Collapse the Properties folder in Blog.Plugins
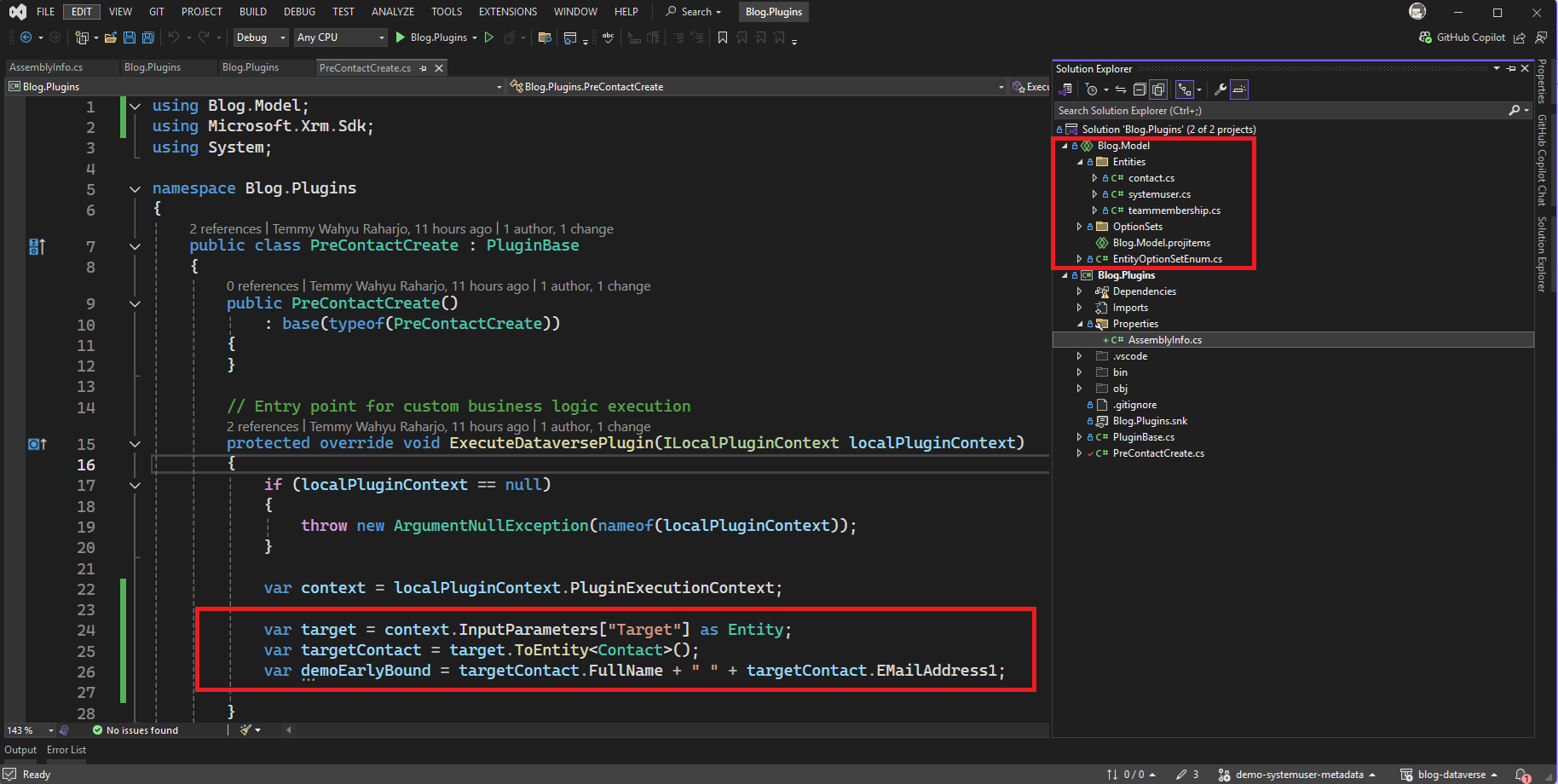Screen dimensions: 1558x784 (1080, 324)
